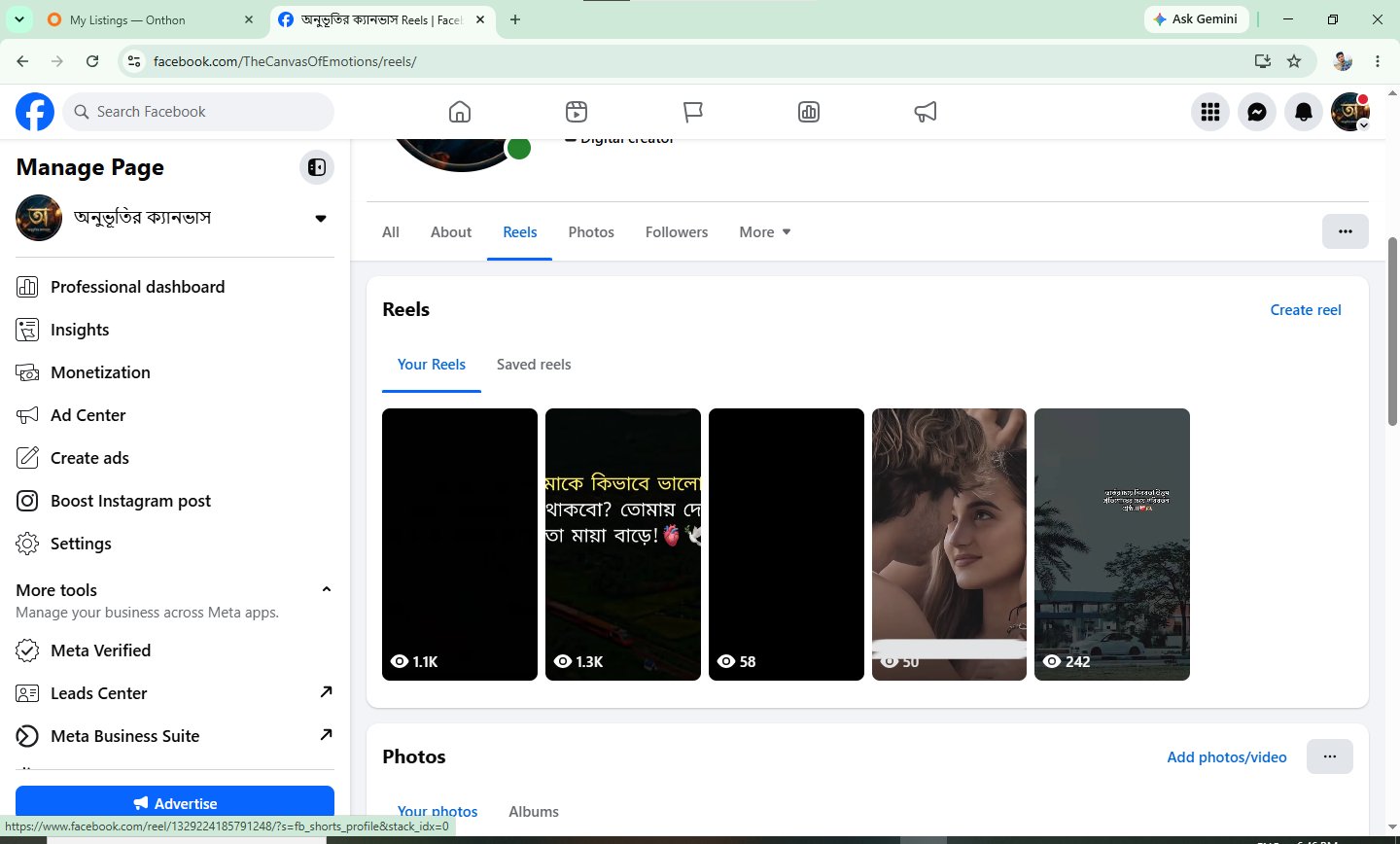Open the Professional dashboard chart icon in top nav
Viewport: 1400px width, 844px height.
809,112
